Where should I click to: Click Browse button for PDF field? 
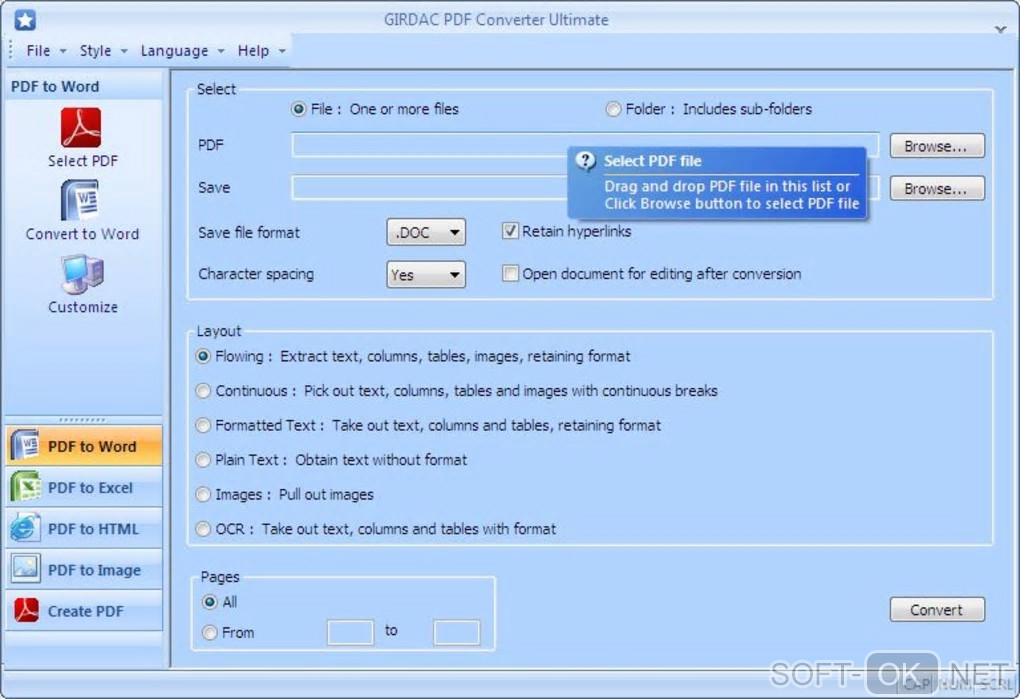point(937,146)
